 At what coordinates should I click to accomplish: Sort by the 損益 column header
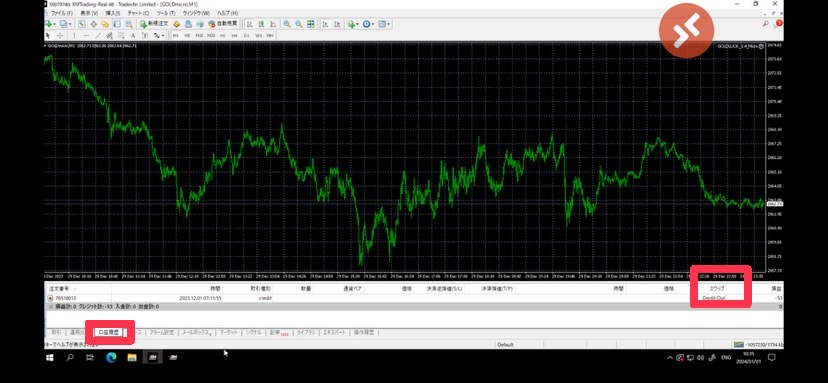(776, 289)
